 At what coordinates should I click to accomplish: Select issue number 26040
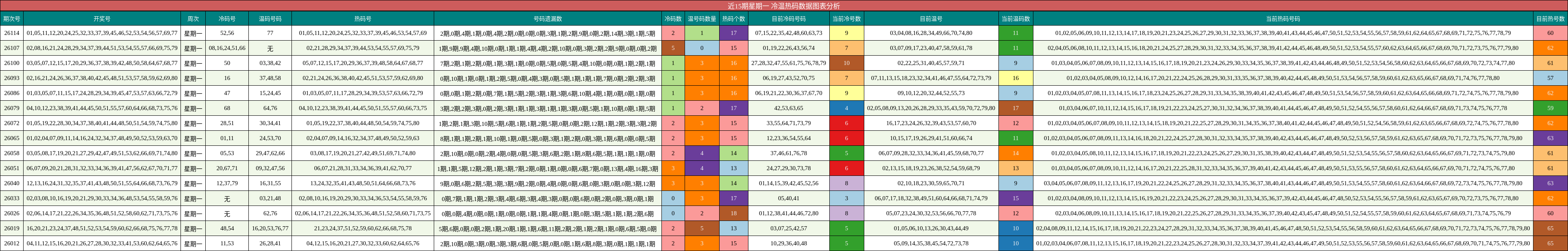11,184
